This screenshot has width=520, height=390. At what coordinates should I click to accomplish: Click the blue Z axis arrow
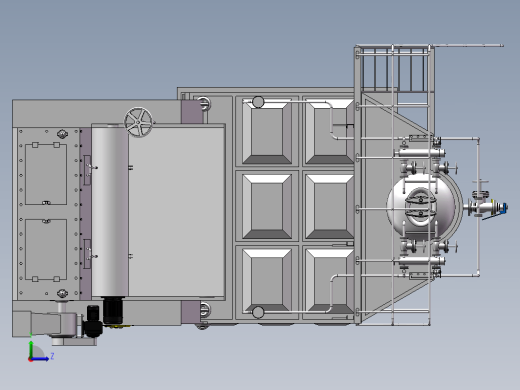click(41, 359)
